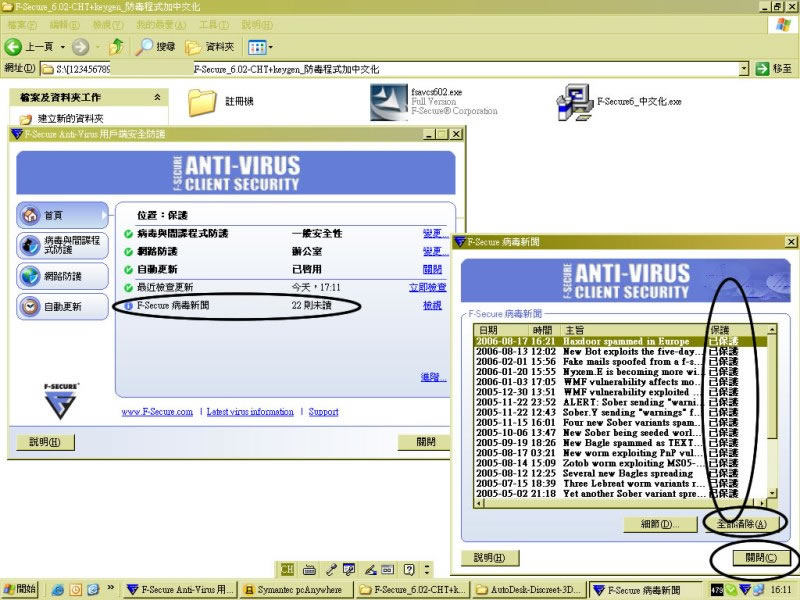Select the 'Zotob worm exploiting MS05-' row

coord(620,463)
